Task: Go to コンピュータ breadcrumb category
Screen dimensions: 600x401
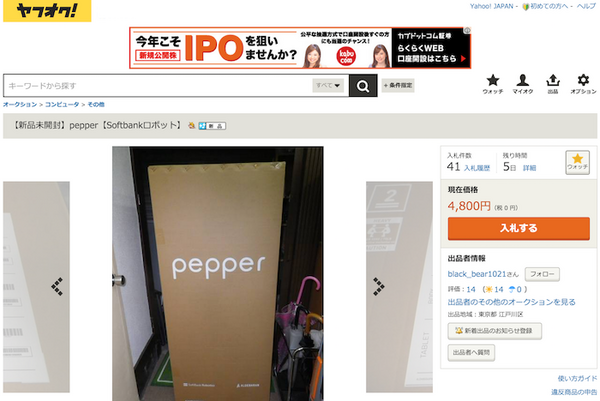Action: pos(62,104)
